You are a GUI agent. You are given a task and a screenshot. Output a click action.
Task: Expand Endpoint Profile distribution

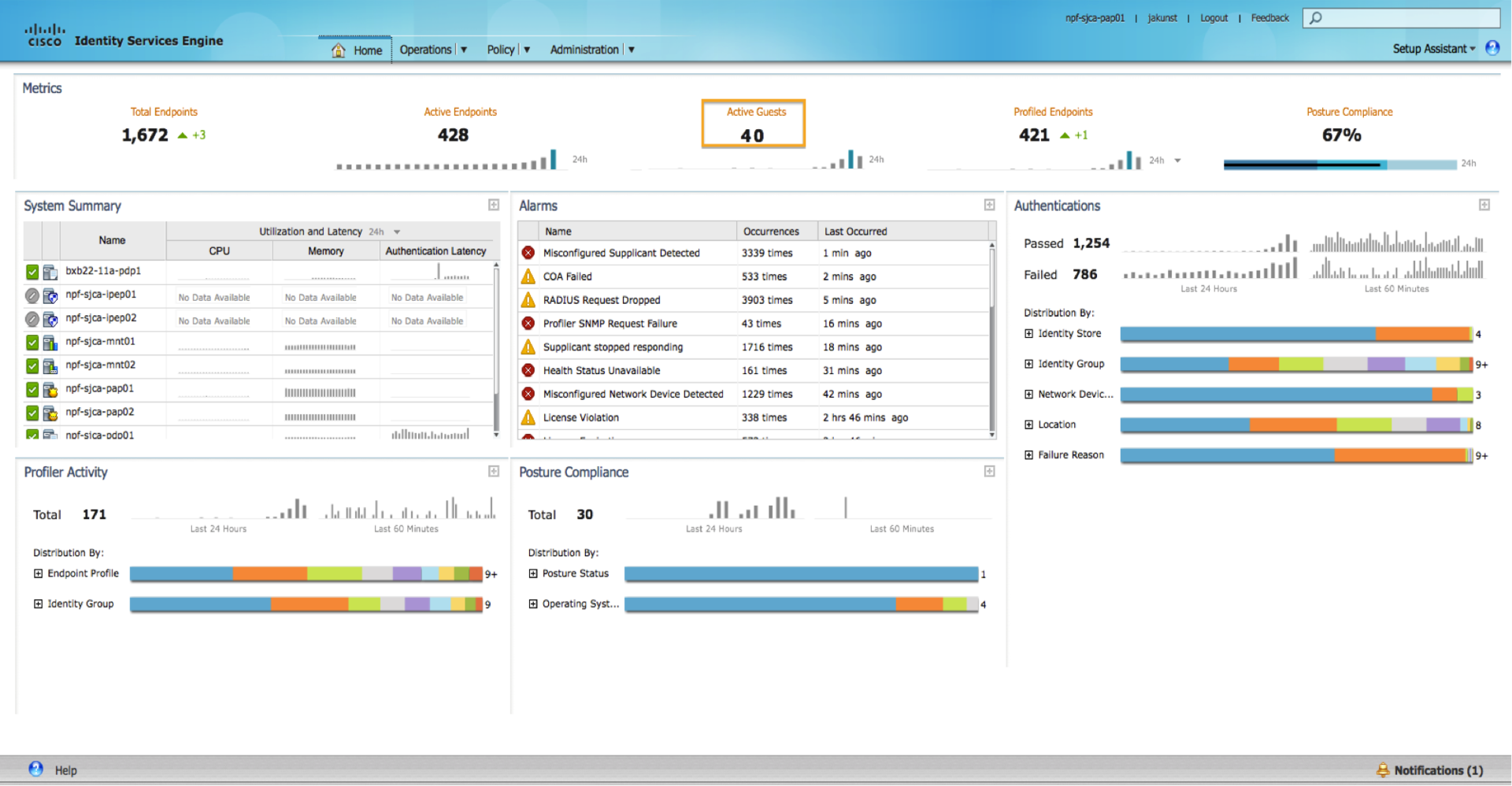click(x=38, y=573)
